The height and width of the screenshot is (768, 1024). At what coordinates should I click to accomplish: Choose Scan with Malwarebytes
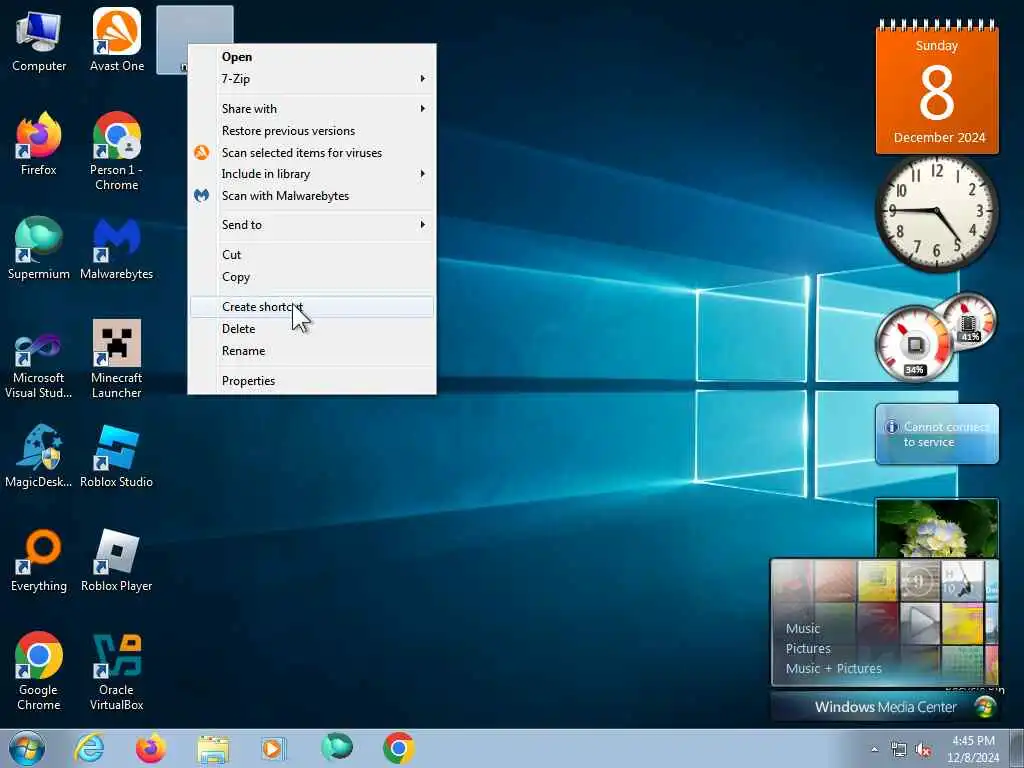312,195
